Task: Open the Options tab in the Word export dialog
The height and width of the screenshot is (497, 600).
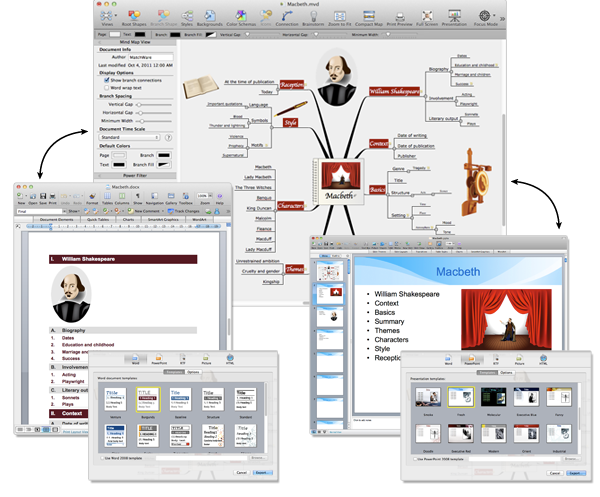Action: click(193, 372)
